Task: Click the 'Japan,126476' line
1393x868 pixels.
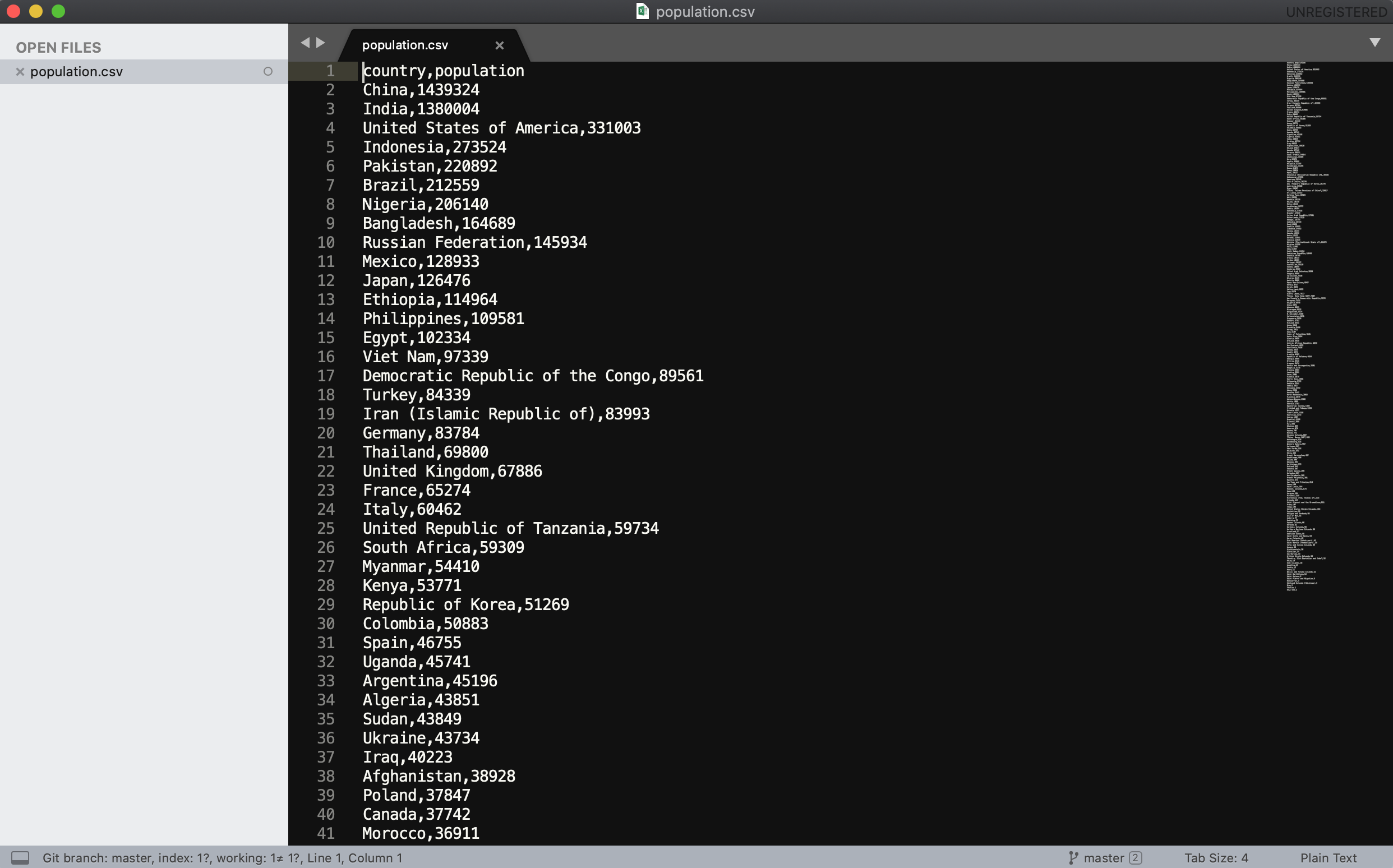Action: tap(416, 280)
